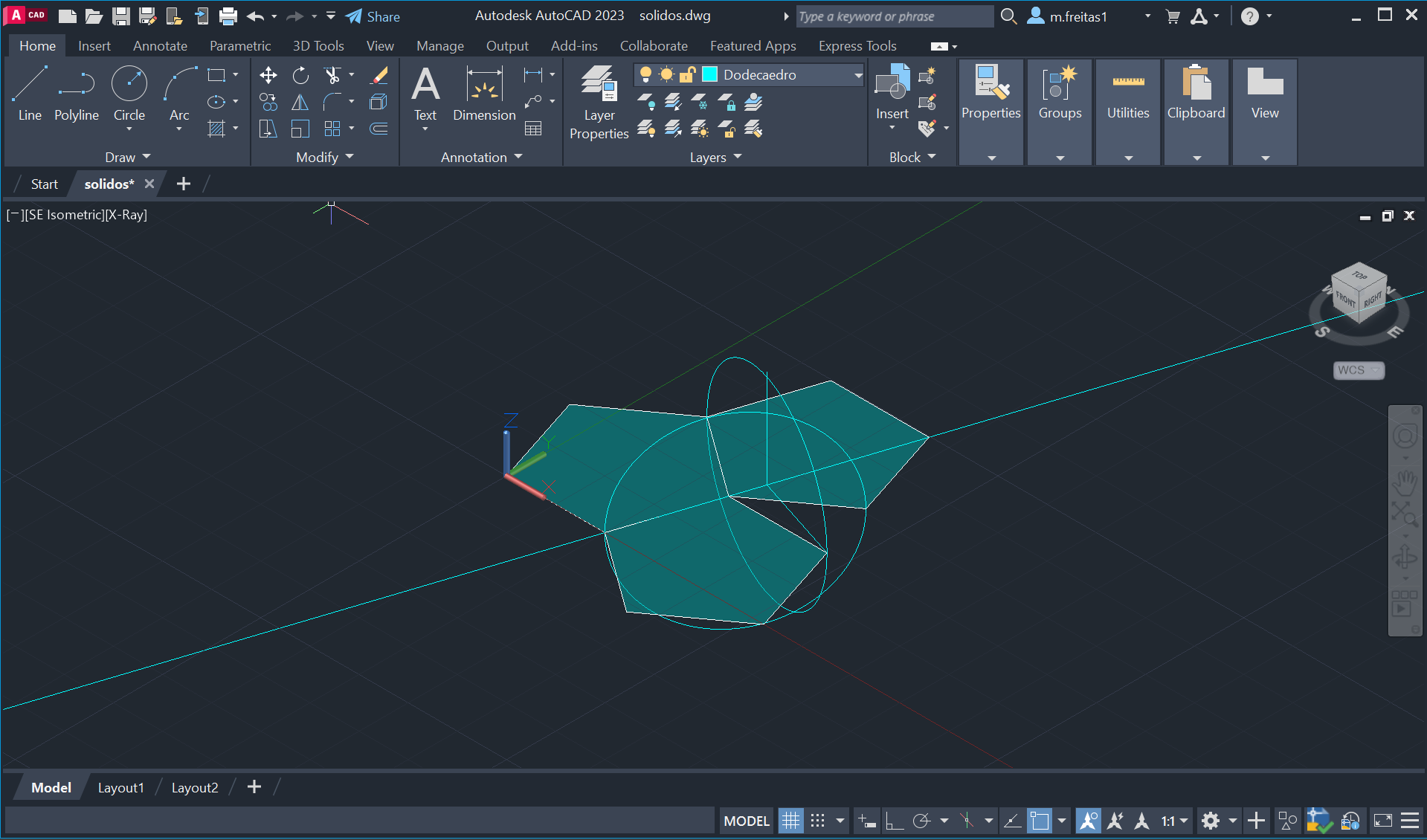The image size is (1427, 840).
Task: Toggle the drawing grid display
Action: (790, 821)
